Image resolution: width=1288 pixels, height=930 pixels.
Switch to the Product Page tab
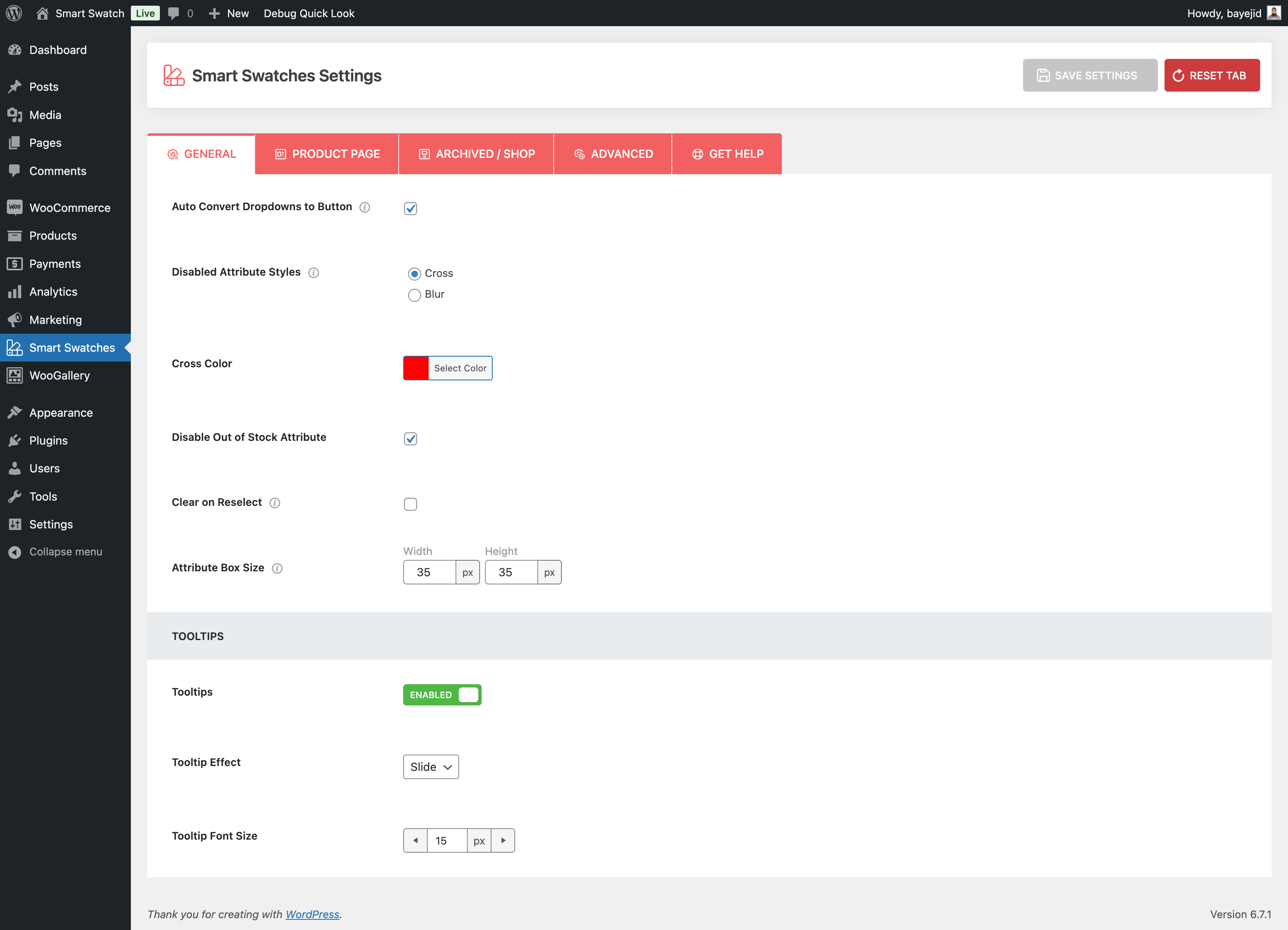coord(327,154)
